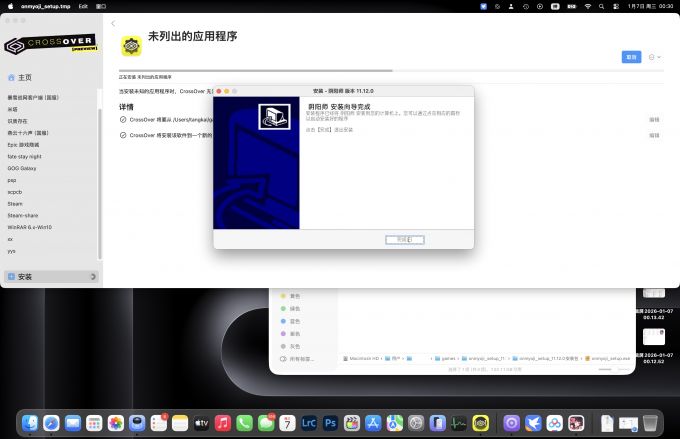Screen dimensions: 680x439
Task: Open Music from the Dock
Action: [x=223, y=423]
